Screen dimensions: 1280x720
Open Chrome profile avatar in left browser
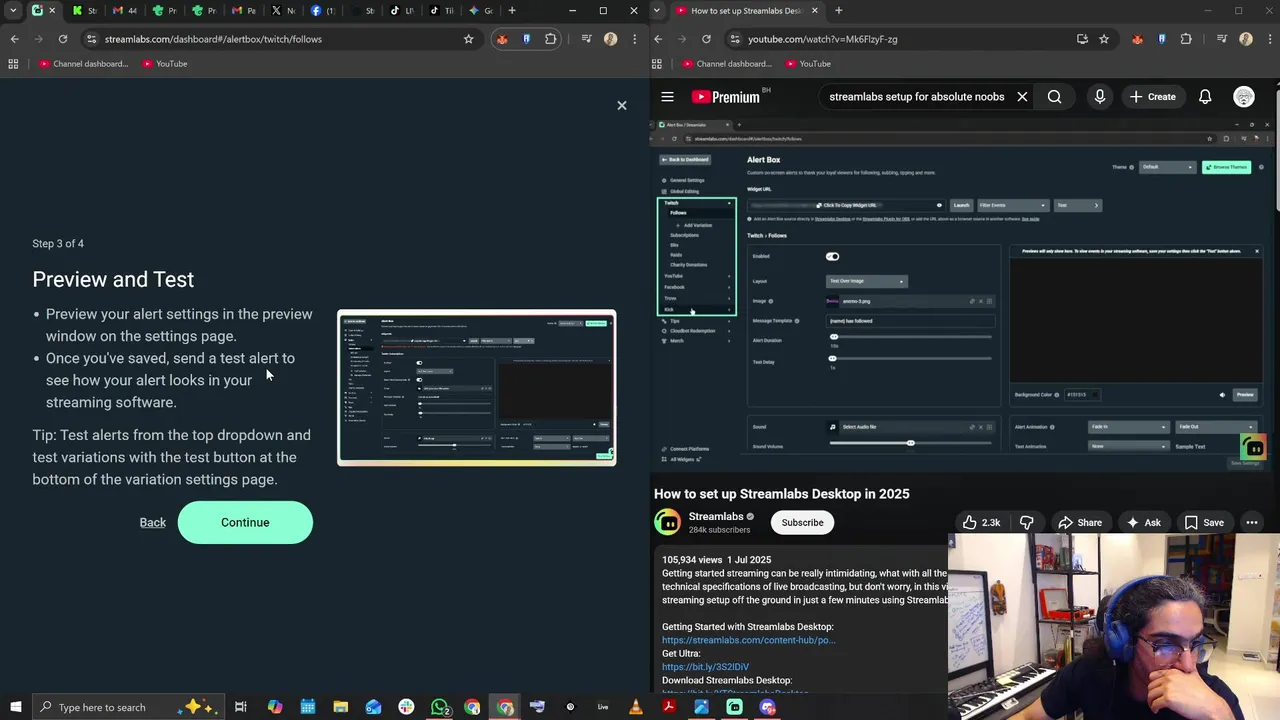pyautogui.click(x=610, y=39)
